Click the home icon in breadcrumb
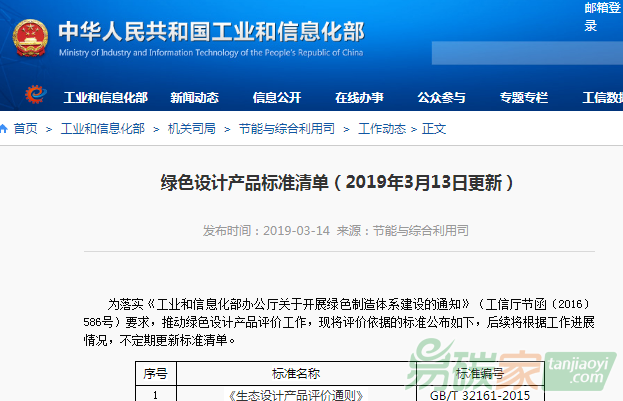Image resolution: width=623 pixels, height=401 pixels. (4, 128)
